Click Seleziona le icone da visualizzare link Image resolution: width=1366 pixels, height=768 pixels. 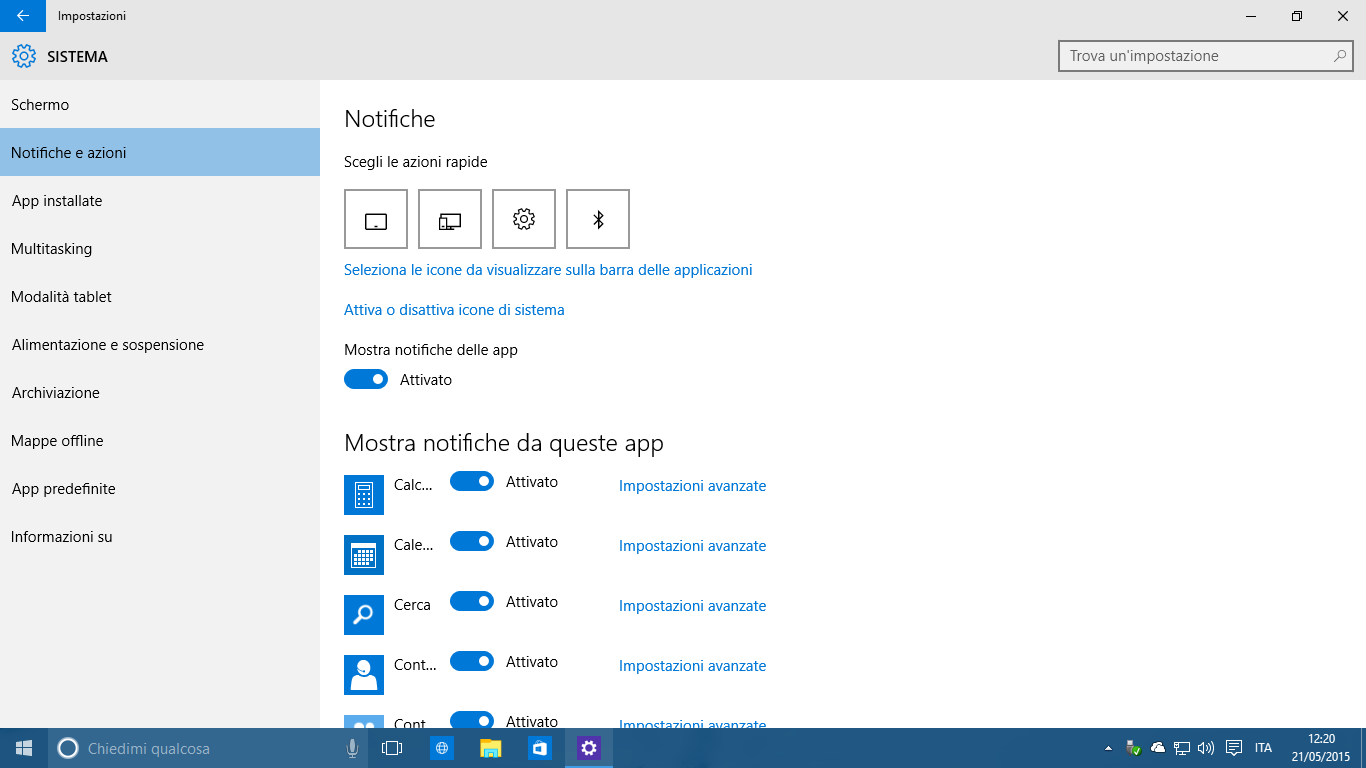tap(548, 270)
